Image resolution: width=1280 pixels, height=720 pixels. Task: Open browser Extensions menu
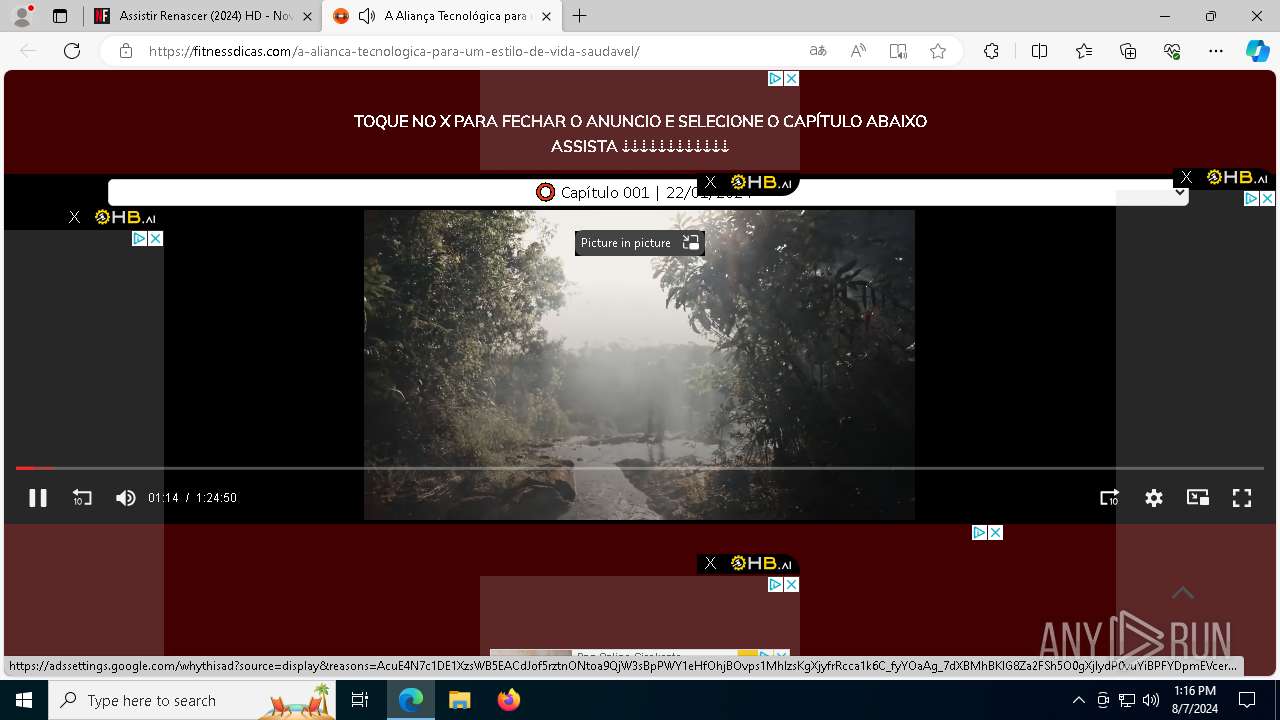pyautogui.click(x=991, y=51)
